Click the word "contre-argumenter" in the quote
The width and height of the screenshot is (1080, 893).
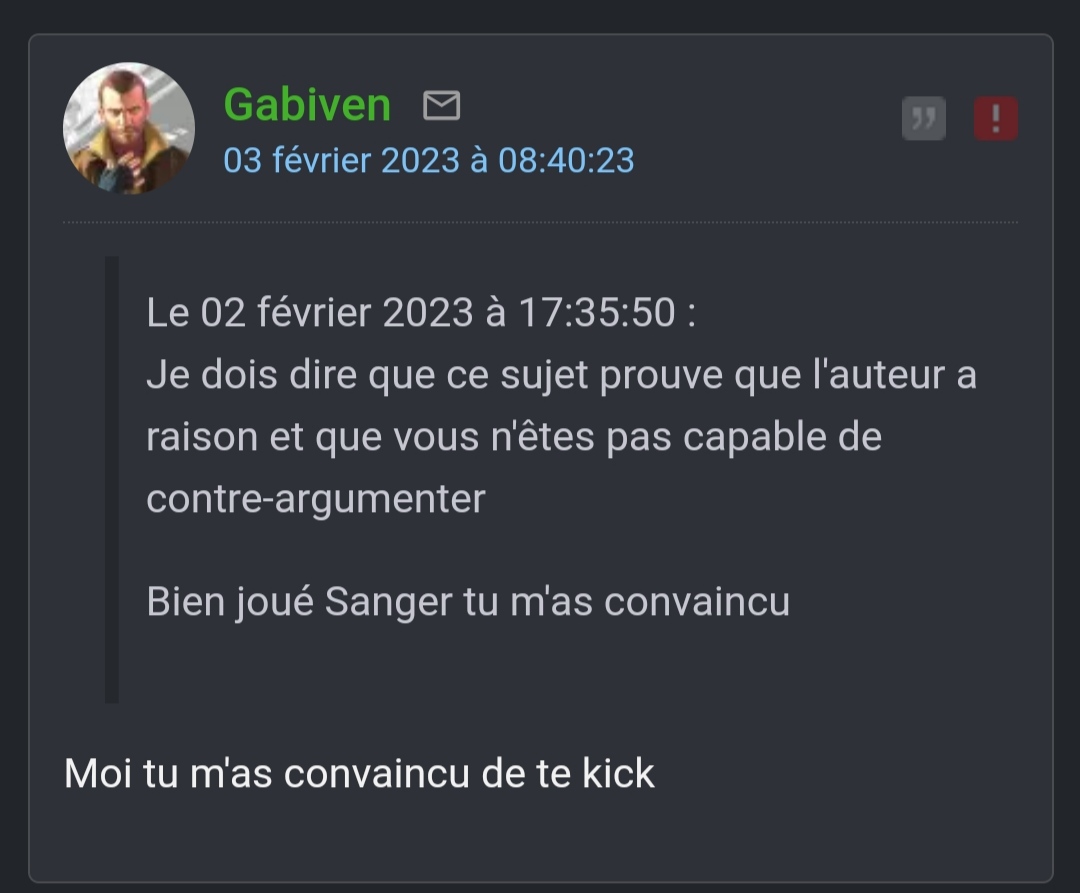coord(315,498)
